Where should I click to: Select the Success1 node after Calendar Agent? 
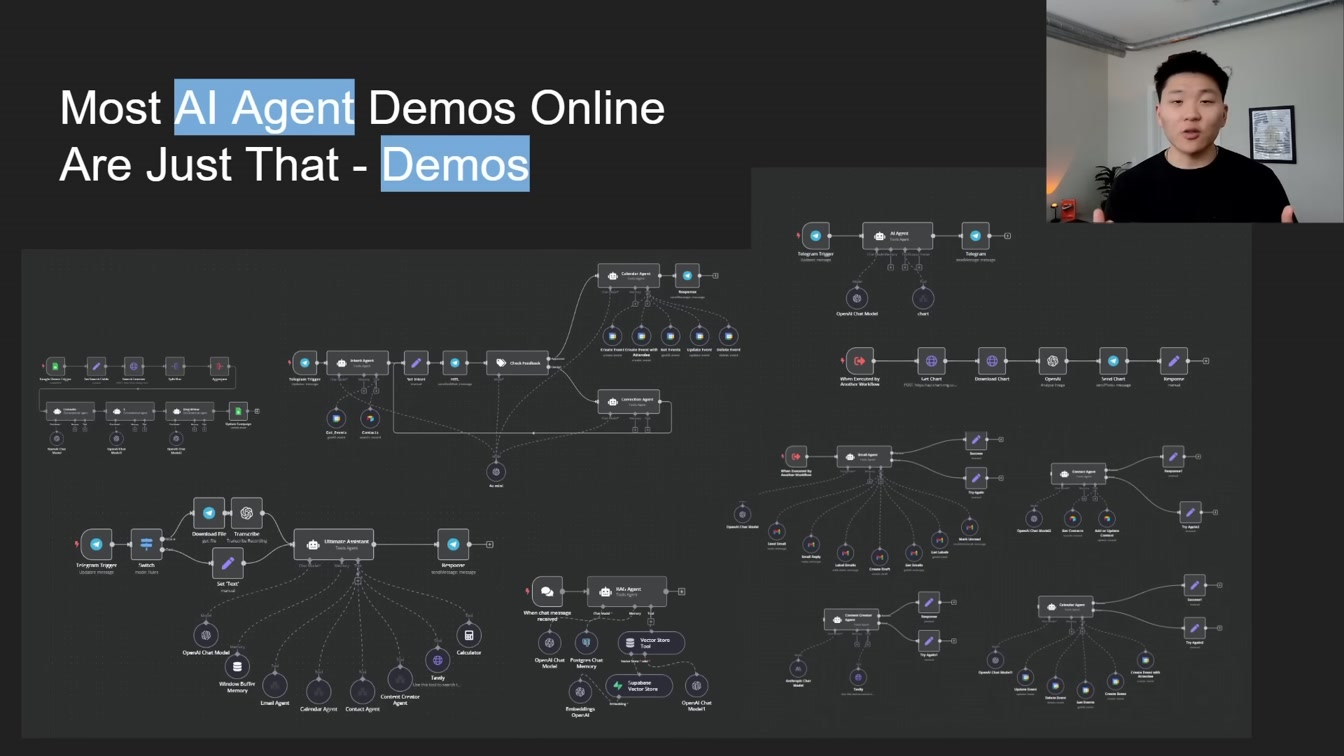click(1194, 586)
